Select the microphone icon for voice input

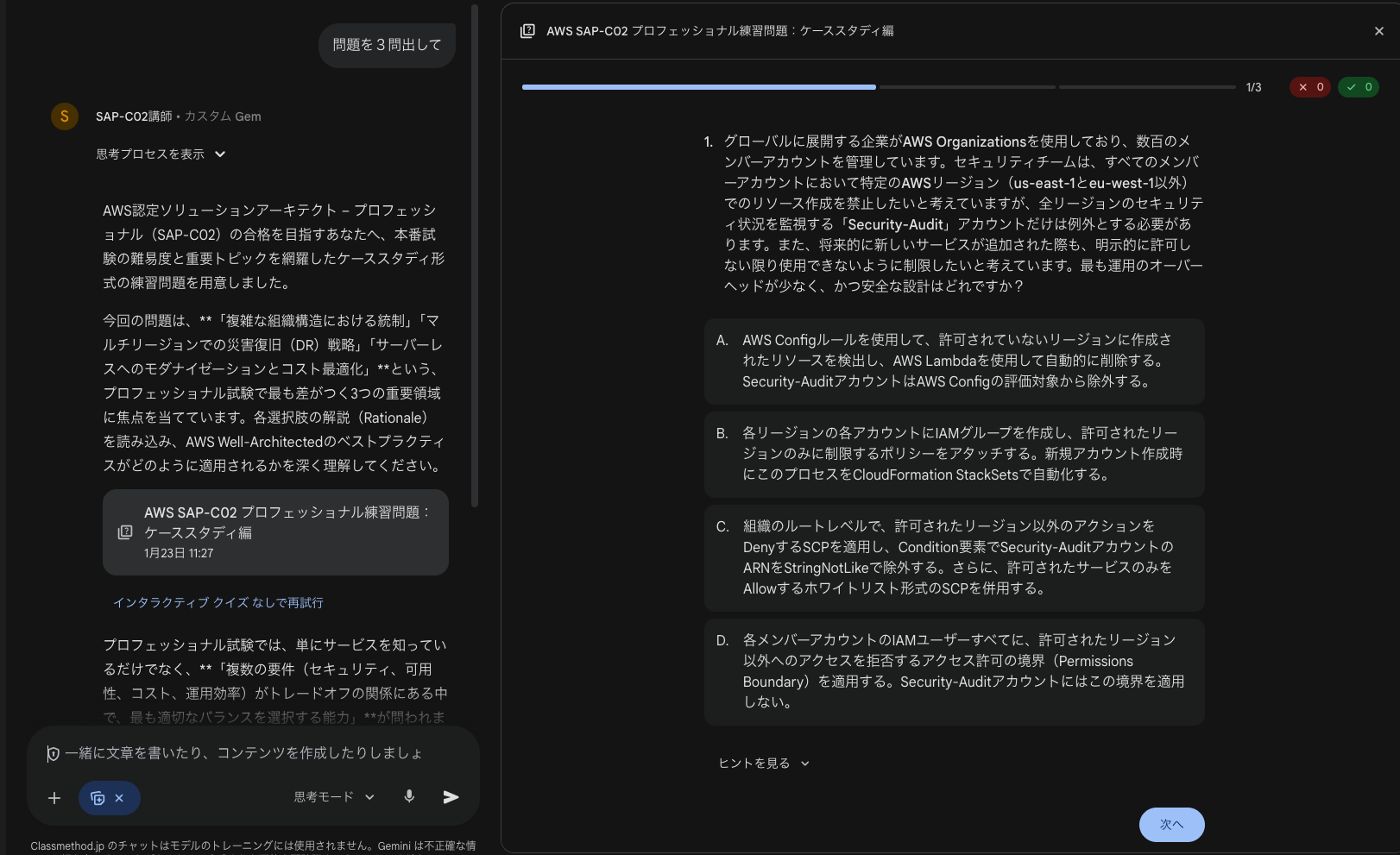point(409,796)
